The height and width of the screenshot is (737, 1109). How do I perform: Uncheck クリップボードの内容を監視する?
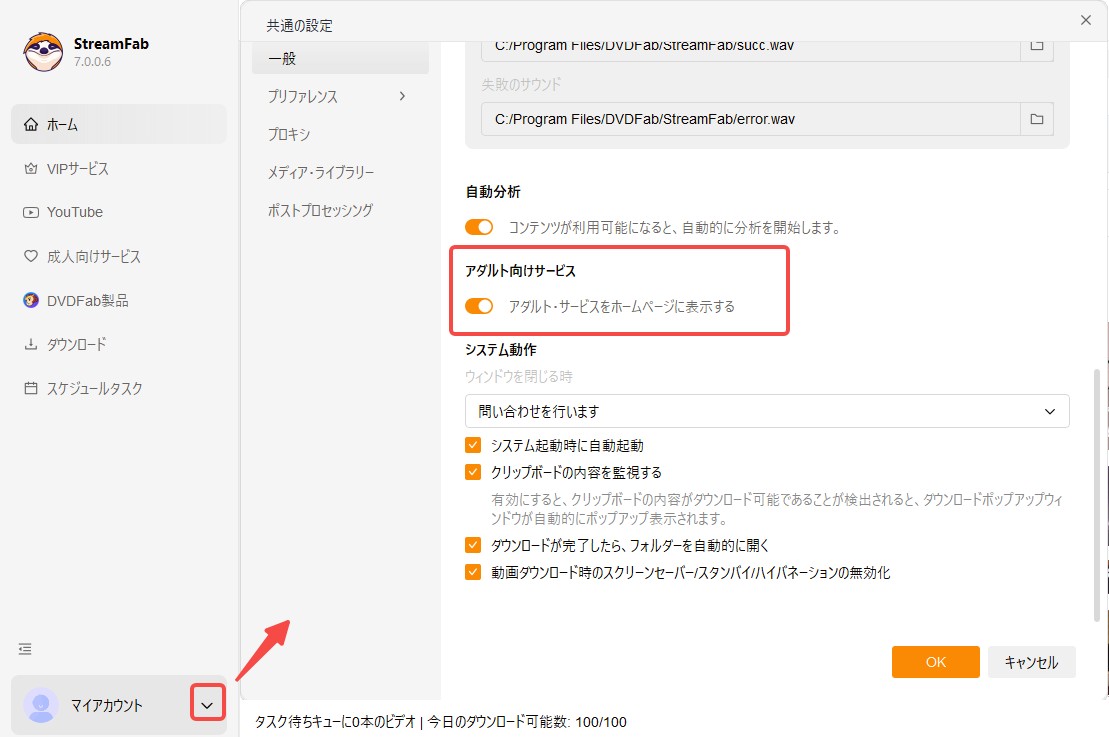coord(473,471)
